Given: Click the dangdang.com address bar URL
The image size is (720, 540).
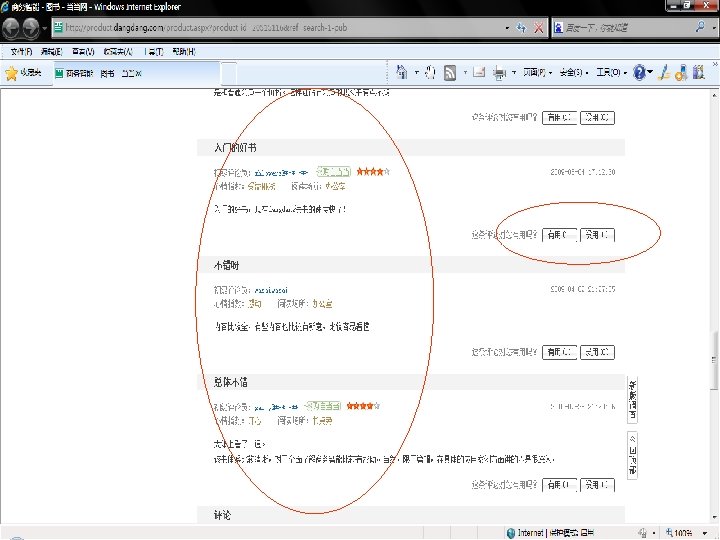Looking at the screenshot, I should (207, 28).
